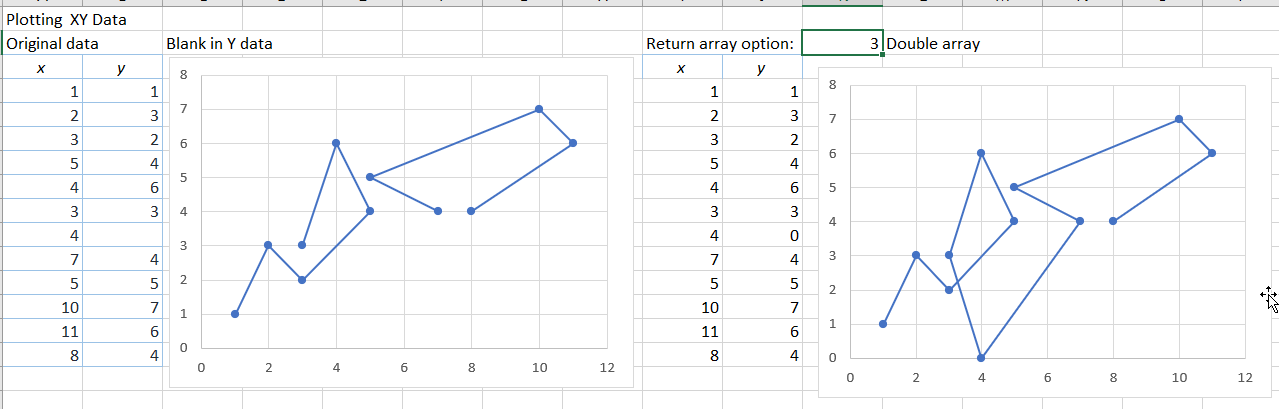Select the x column header of the Original data table

pyautogui.click(x=42, y=68)
